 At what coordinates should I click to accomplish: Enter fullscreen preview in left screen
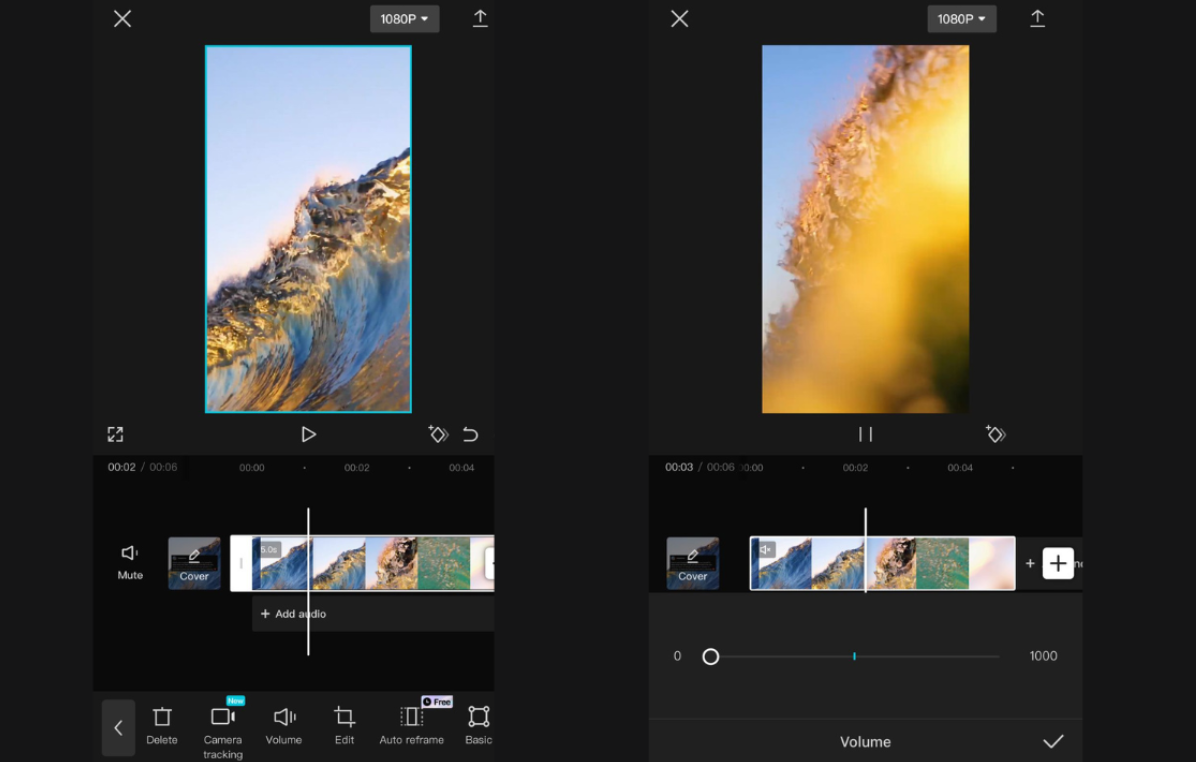click(x=115, y=435)
